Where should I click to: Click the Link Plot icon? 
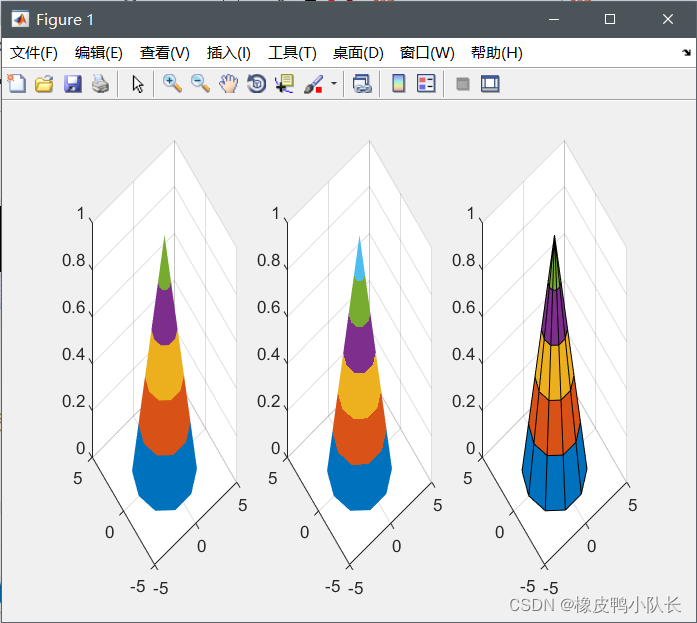click(362, 84)
